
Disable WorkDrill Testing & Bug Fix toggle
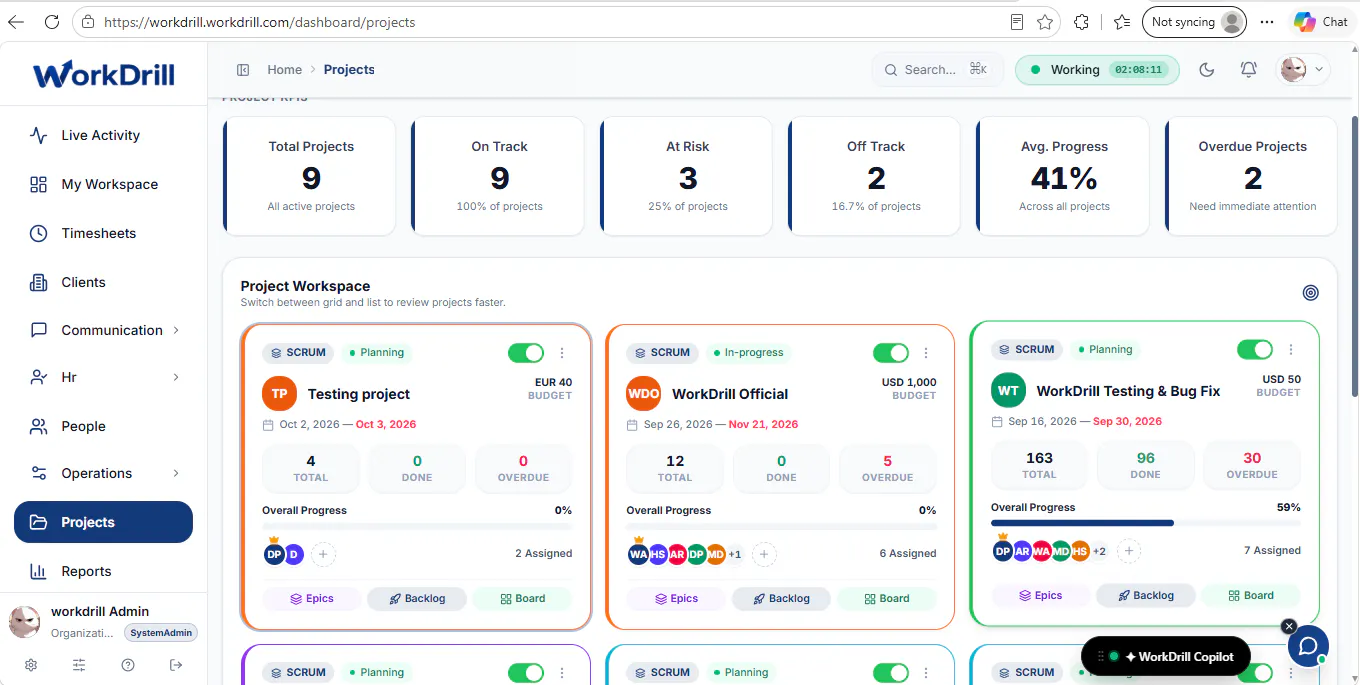(1255, 350)
